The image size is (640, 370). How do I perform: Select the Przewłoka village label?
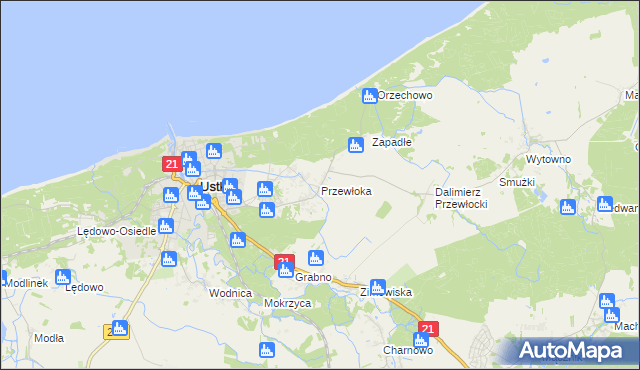[x=346, y=191]
